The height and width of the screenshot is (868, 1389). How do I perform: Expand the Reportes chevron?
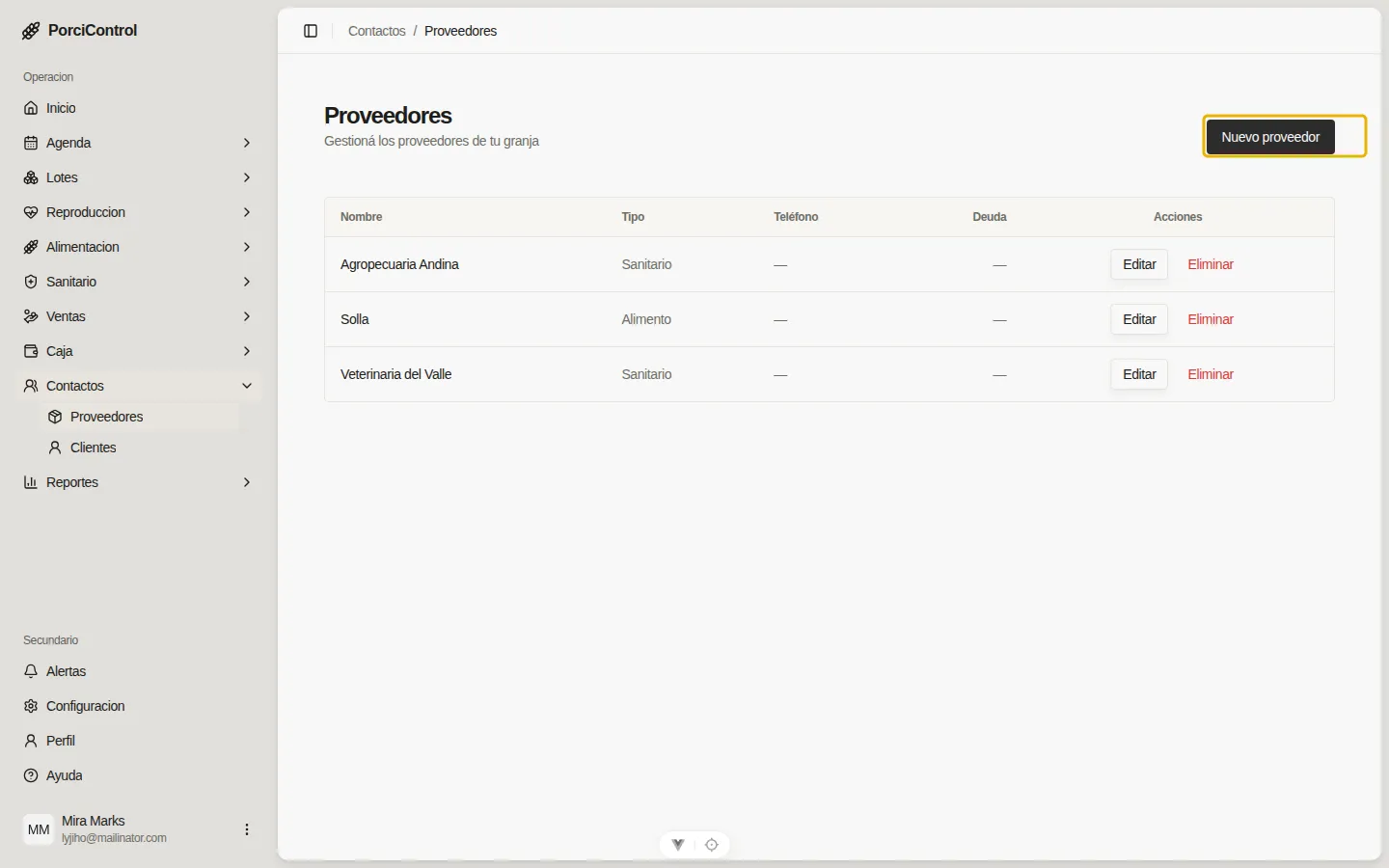pyautogui.click(x=247, y=482)
